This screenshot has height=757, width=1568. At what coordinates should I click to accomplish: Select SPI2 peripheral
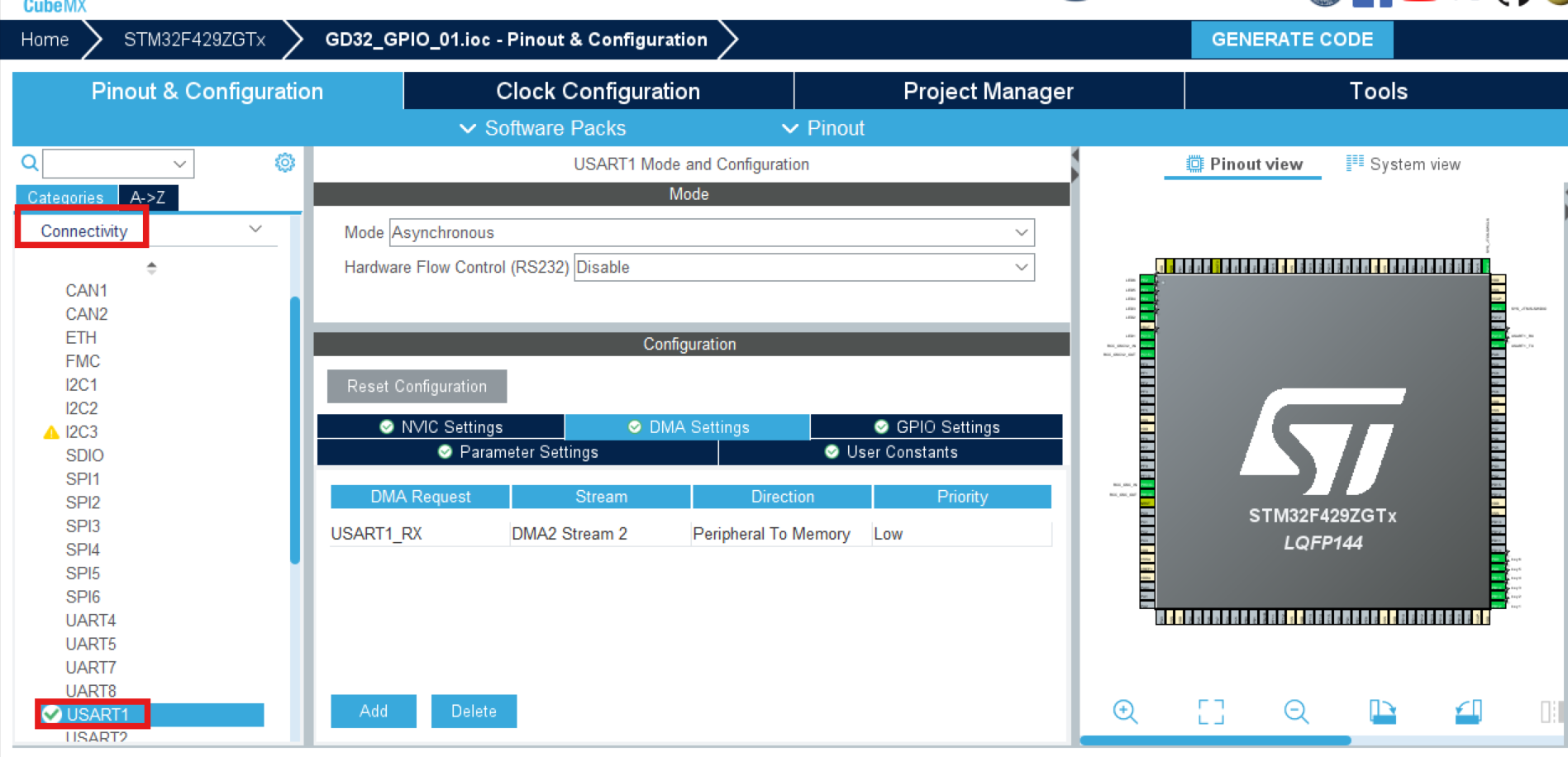(83, 502)
